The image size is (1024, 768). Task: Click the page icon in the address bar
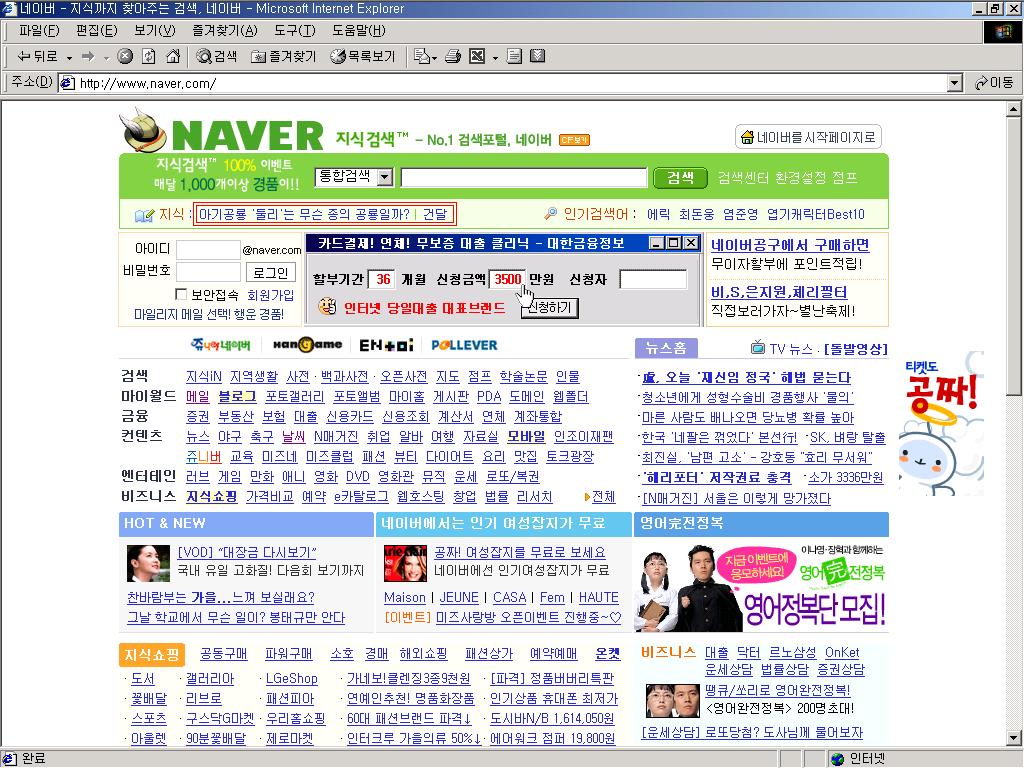(67, 83)
